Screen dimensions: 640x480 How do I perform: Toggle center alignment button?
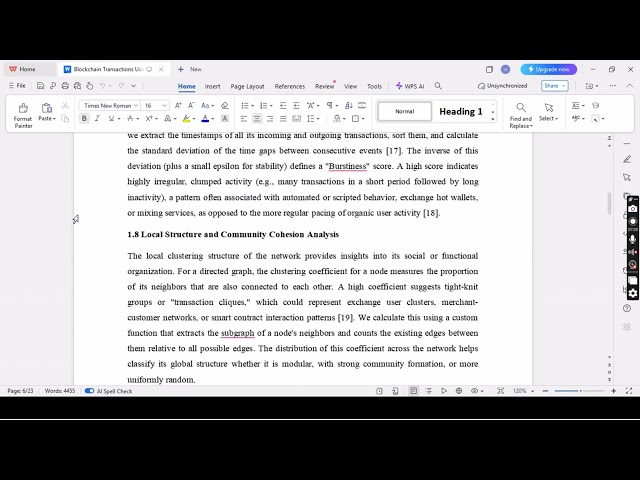pyautogui.click(x=257, y=119)
